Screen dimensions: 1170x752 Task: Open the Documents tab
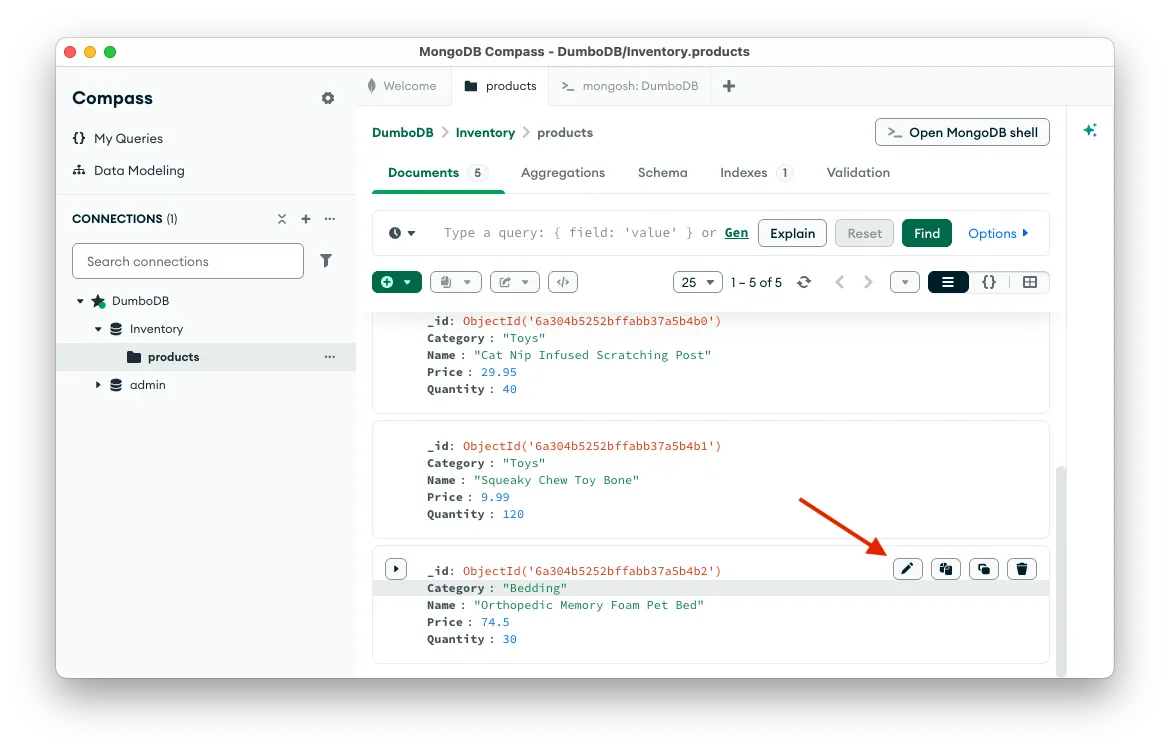[x=438, y=172]
